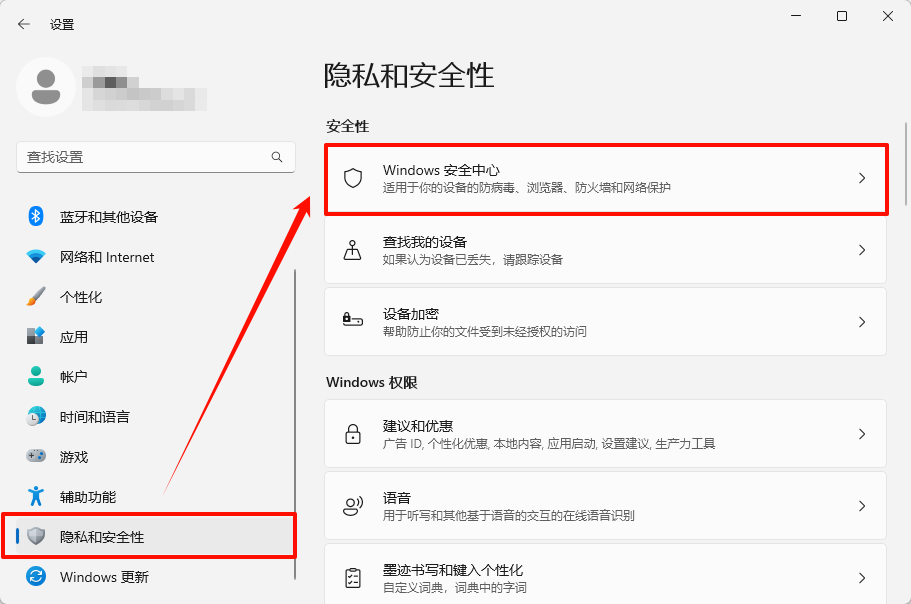The image size is (911, 604).
Task: Select 隐私和安全性 in the sidebar
Action: tap(156, 536)
